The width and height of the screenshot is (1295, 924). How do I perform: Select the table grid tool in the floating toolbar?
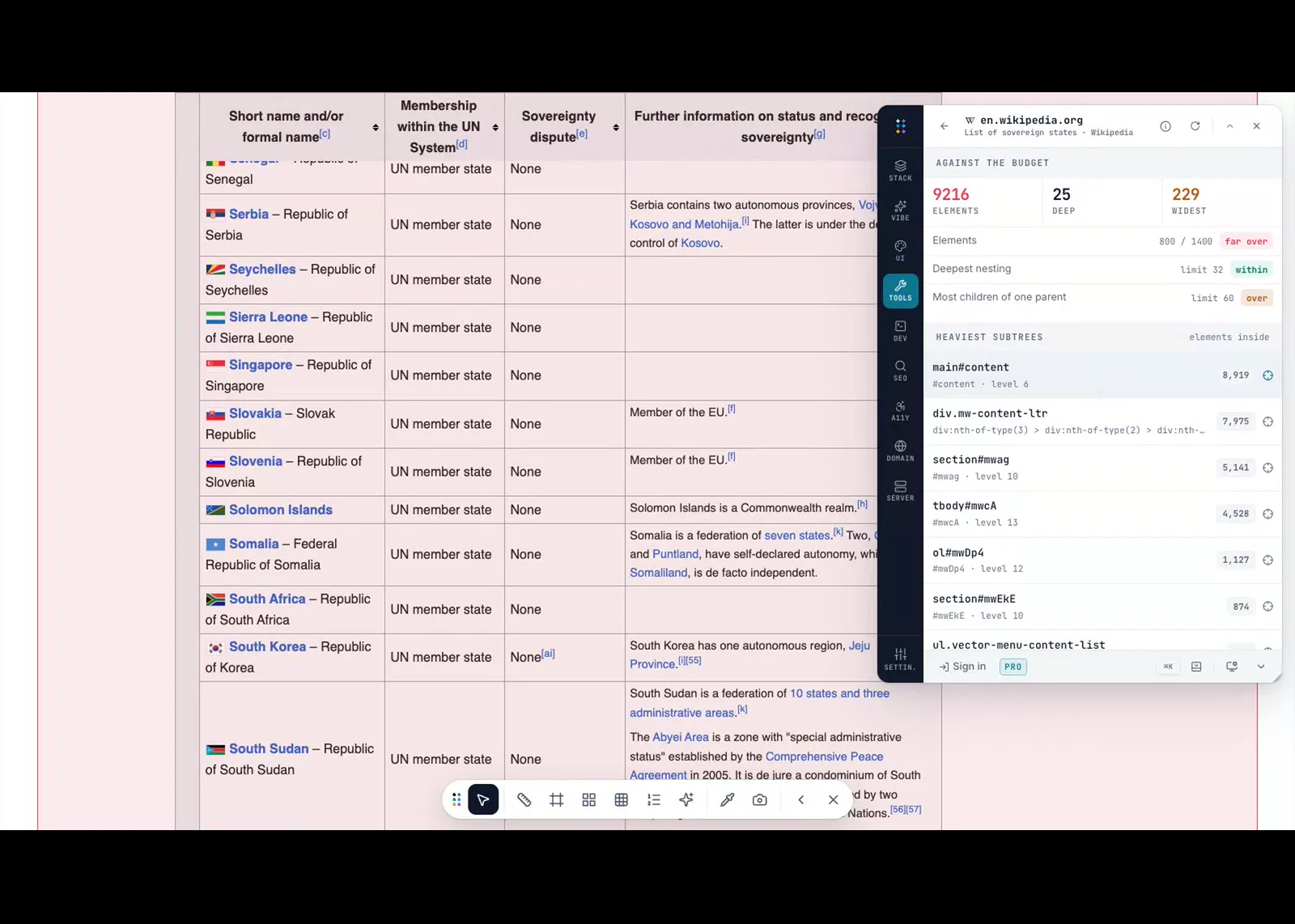pos(621,799)
